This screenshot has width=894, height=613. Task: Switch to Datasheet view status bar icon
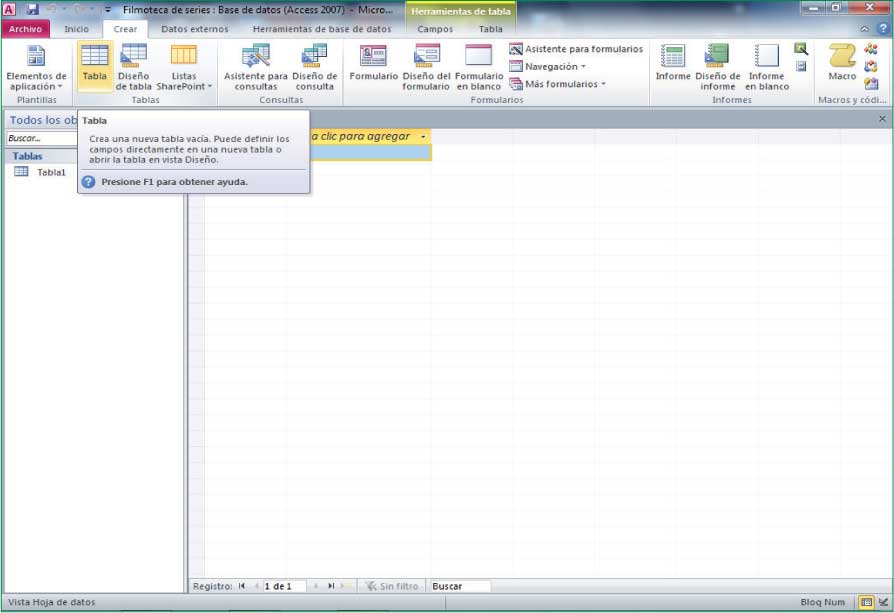tap(865, 602)
